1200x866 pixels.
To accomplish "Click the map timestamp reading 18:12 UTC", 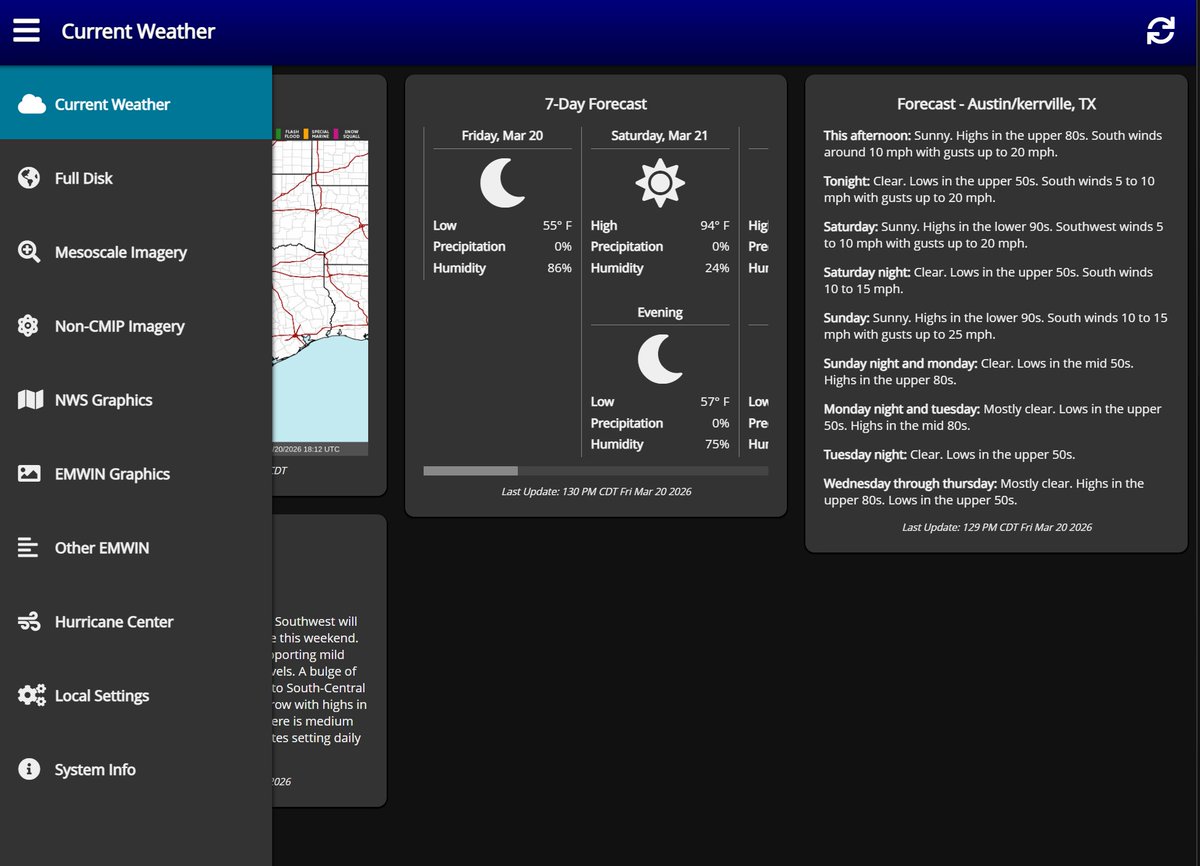I will (x=309, y=449).
